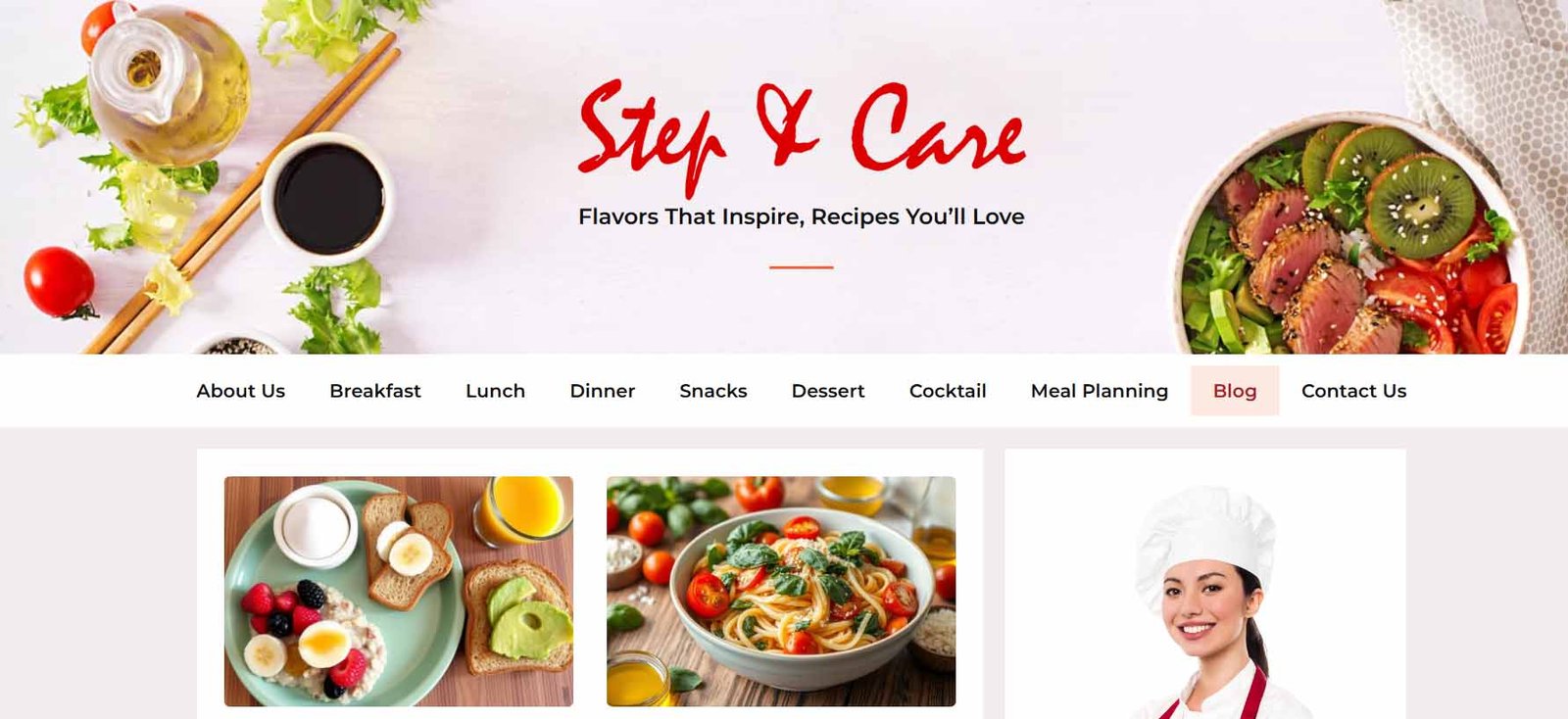Image resolution: width=1568 pixels, height=719 pixels.
Task: Open the breakfast plate post thumbnail
Action: click(x=399, y=591)
